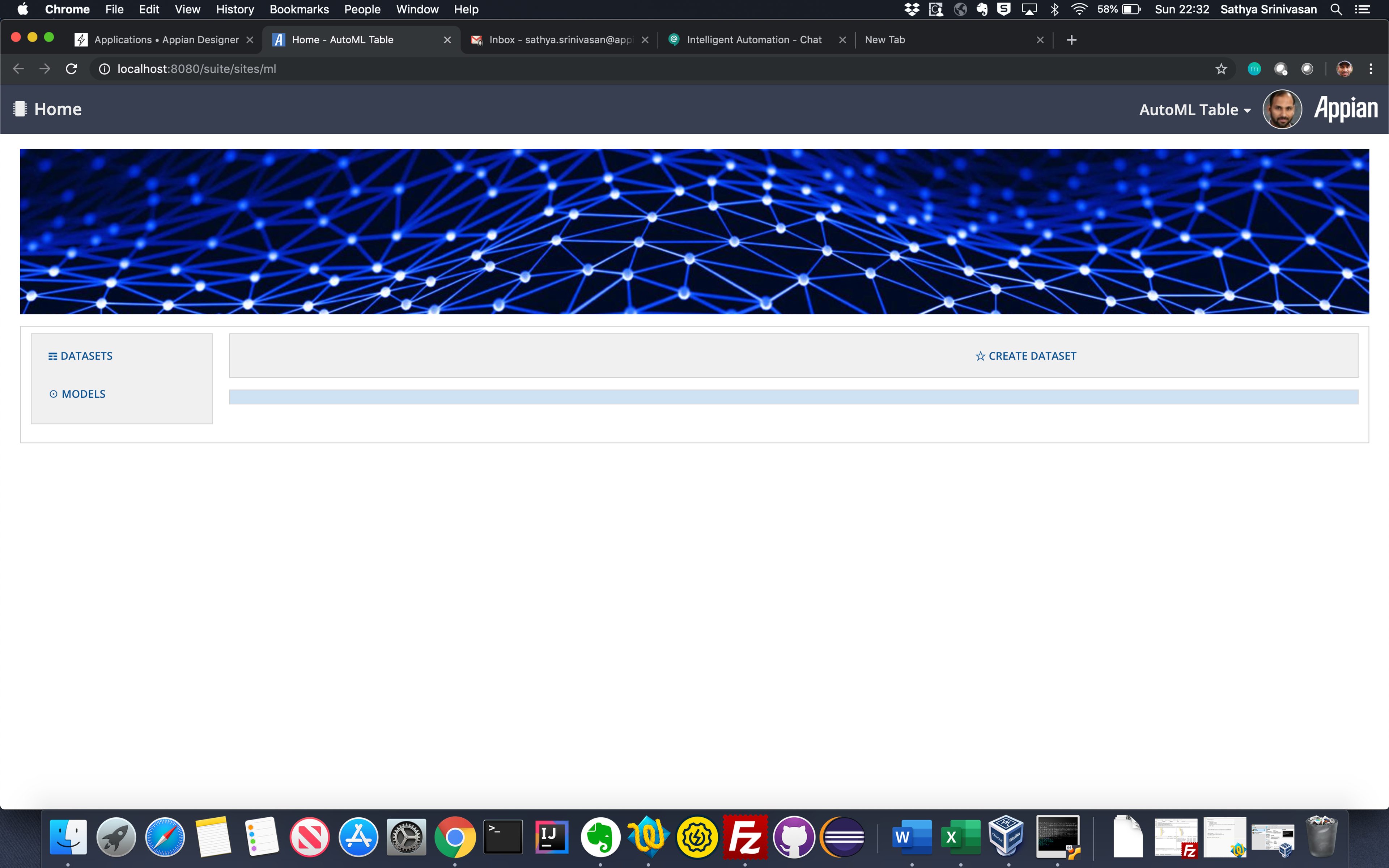The image size is (1389, 868).
Task: Open Finder from the dock
Action: point(68,837)
